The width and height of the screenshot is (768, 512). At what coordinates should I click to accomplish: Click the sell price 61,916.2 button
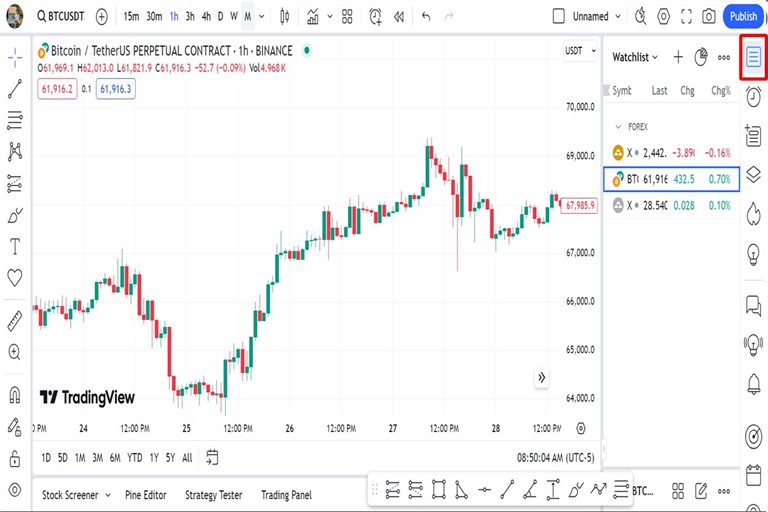click(57, 89)
